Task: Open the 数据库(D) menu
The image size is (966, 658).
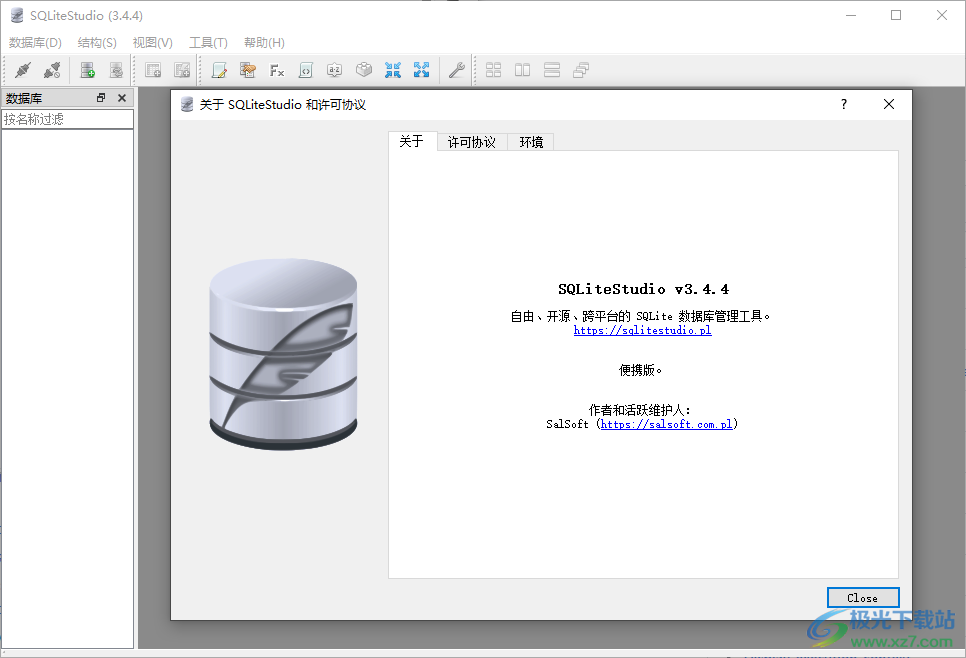Action: coord(35,42)
